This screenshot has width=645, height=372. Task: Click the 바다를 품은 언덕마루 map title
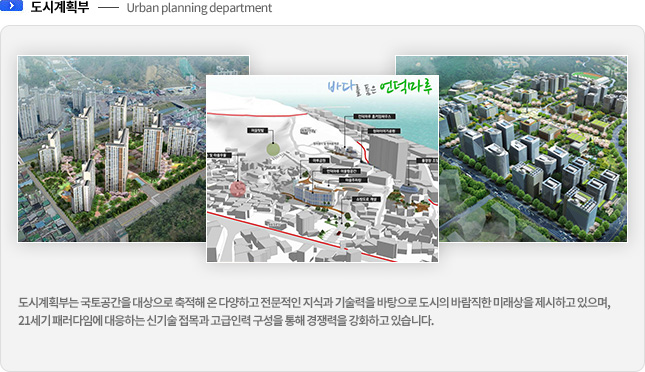[380, 87]
